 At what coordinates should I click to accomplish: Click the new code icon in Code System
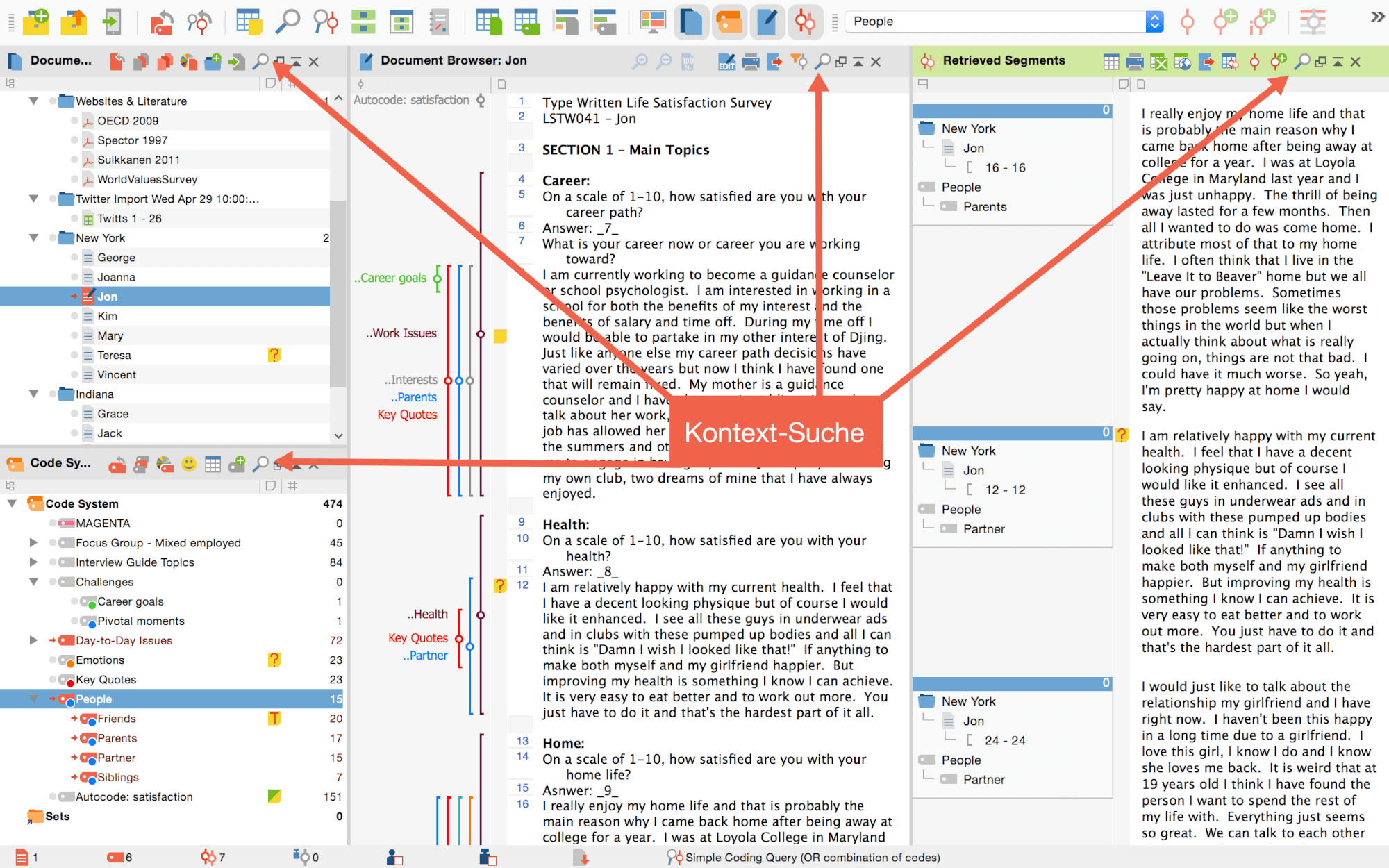(236, 464)
